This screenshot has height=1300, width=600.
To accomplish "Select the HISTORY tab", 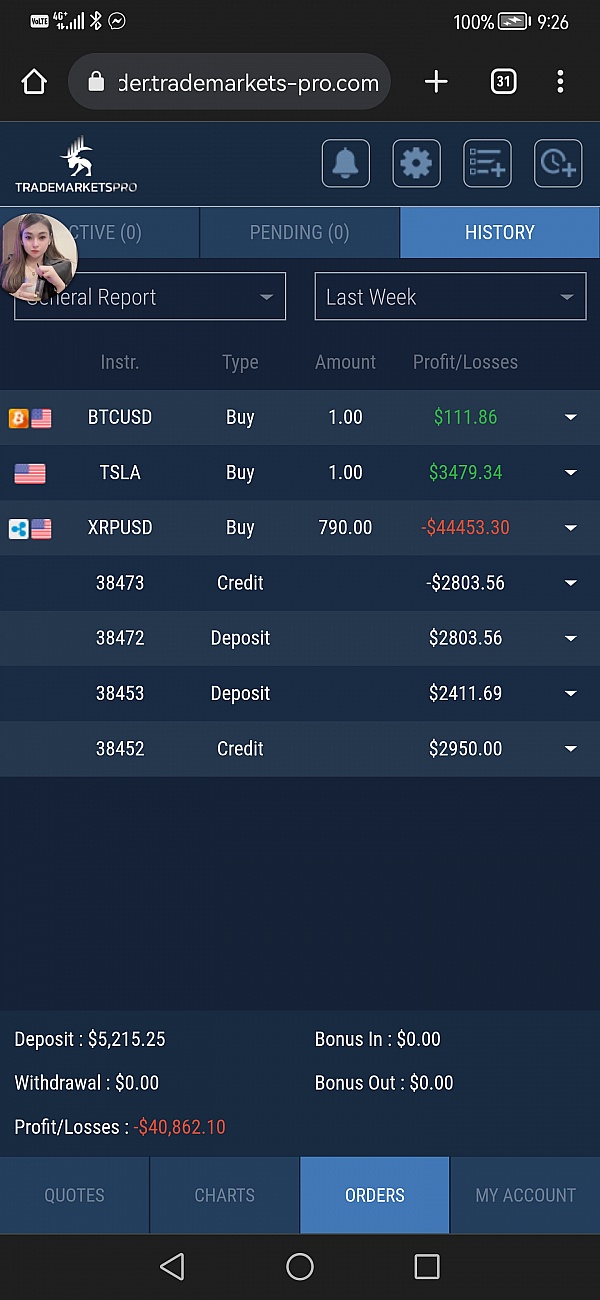I will (500, 232).
